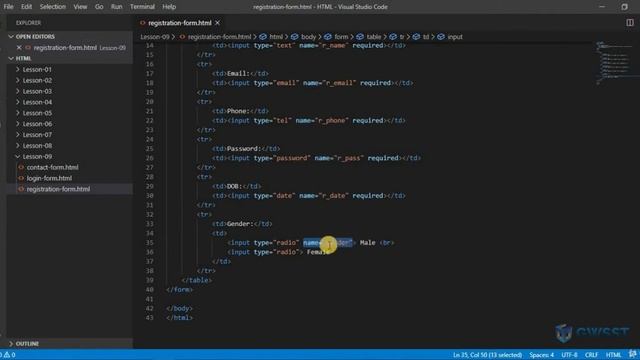Click the html breadcrumb element
This screenshot has height=360, width=640.
click(276, 37)
